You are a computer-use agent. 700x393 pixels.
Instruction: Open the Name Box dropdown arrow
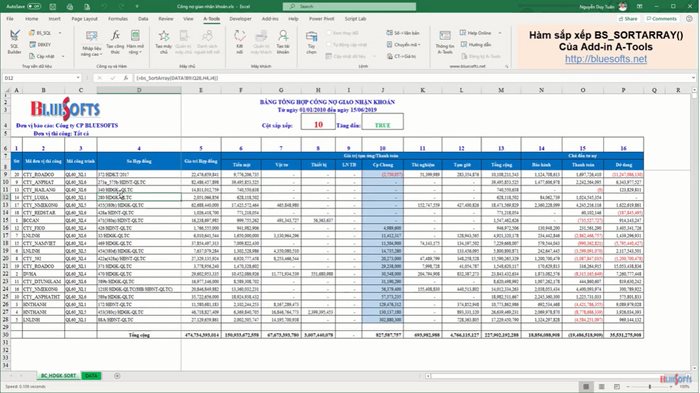(x=78, y=78)
